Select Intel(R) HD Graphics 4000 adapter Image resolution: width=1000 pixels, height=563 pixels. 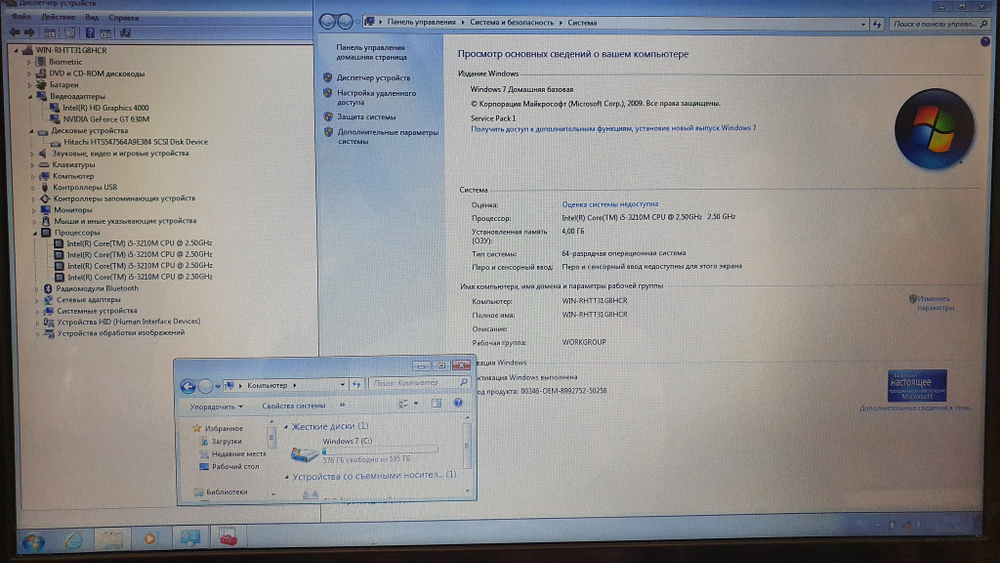[x=105, y=108]
